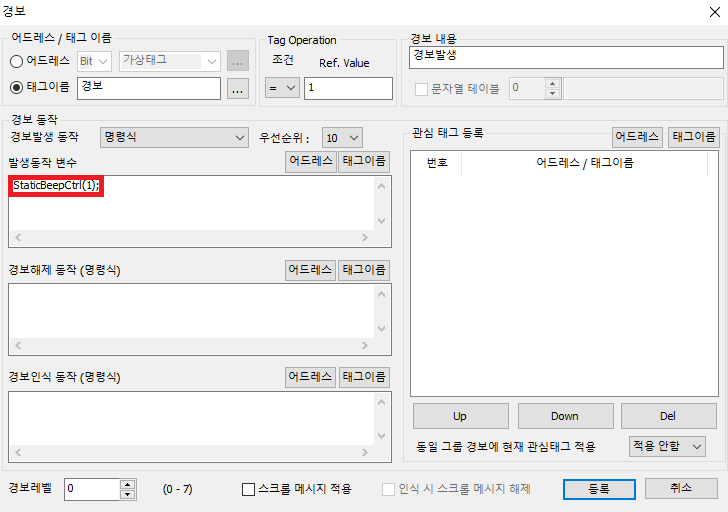Click the 경보레벨 input field
Viewport: 728px width, 512px height.
[92, 489]
